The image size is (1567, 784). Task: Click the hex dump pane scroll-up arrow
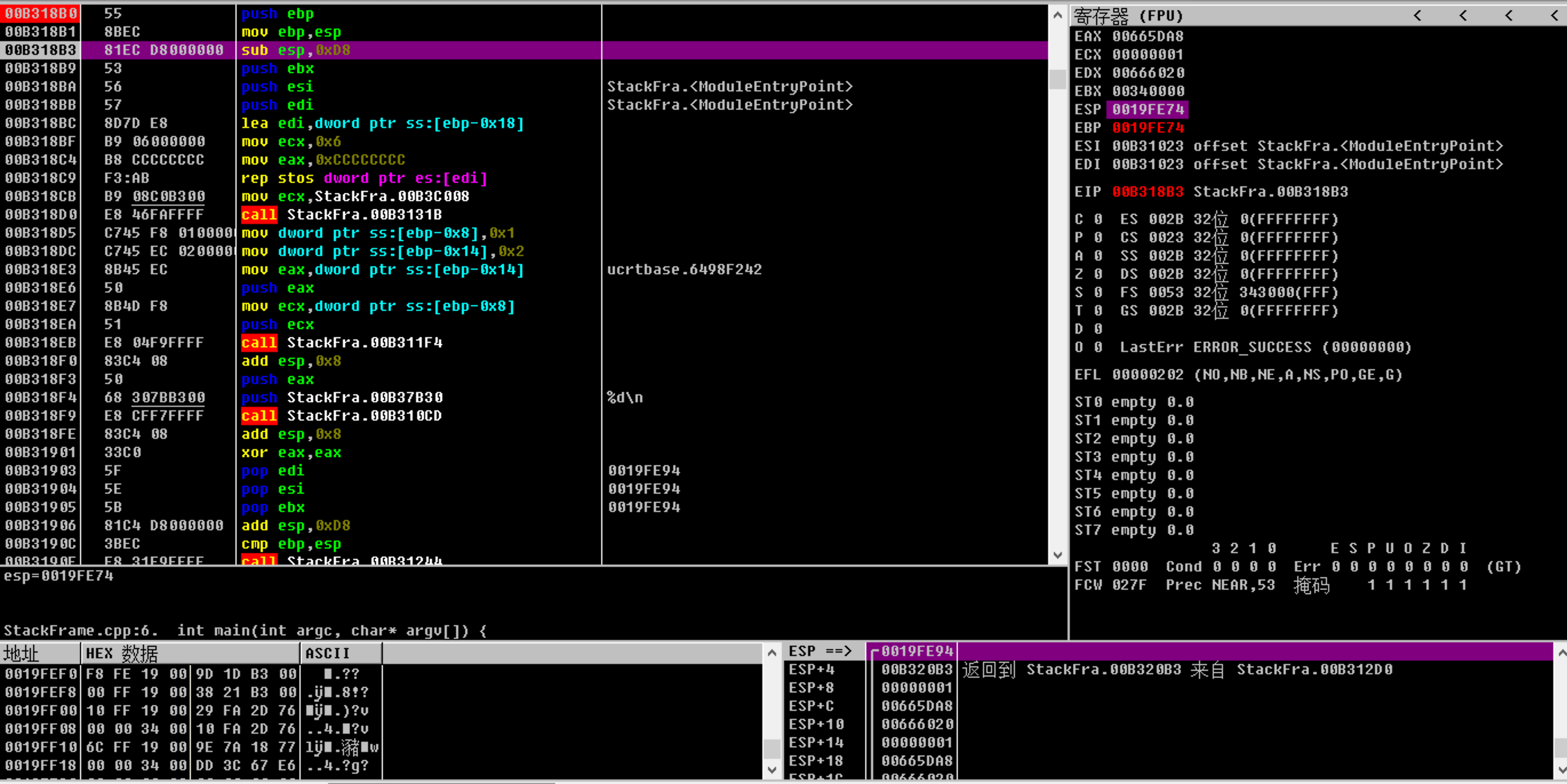771,653
